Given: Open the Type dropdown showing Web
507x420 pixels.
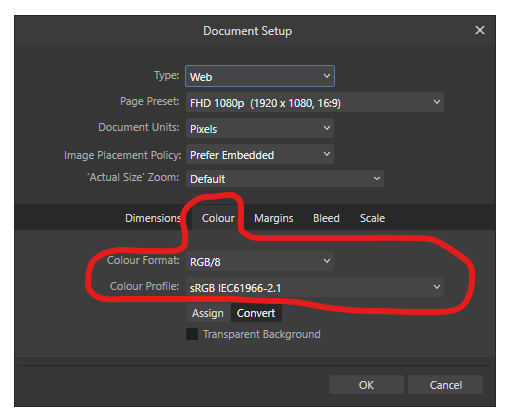Looking at the screenshot, I should coord(260,76).
